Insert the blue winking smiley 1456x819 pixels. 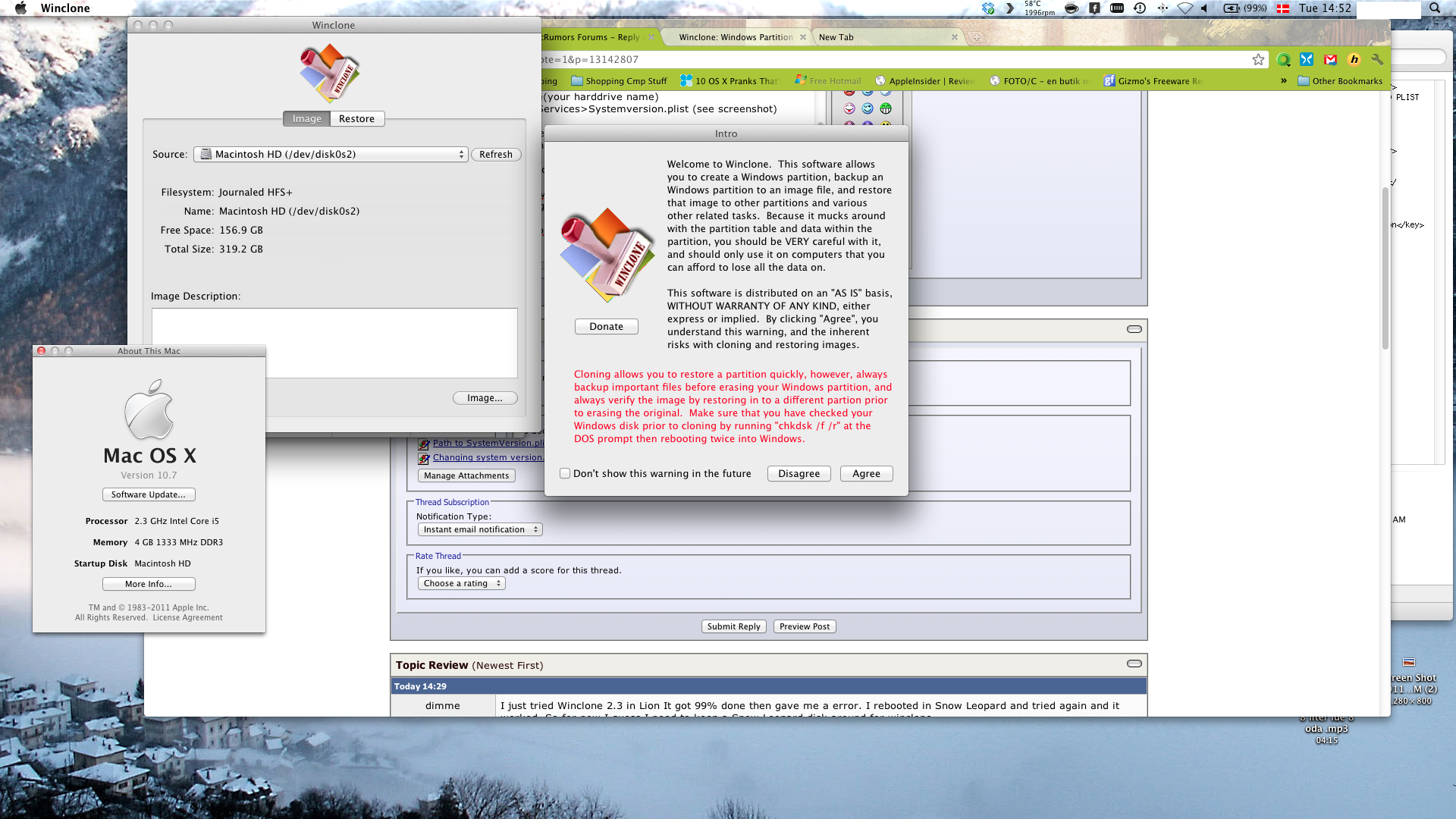coord(868,108)
